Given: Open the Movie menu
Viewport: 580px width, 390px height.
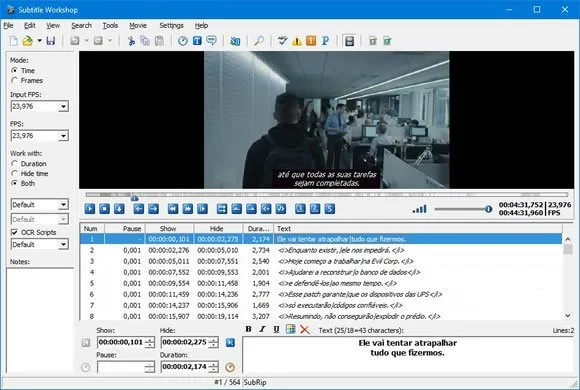Looking at the screenshot, I should click(138, 25).
